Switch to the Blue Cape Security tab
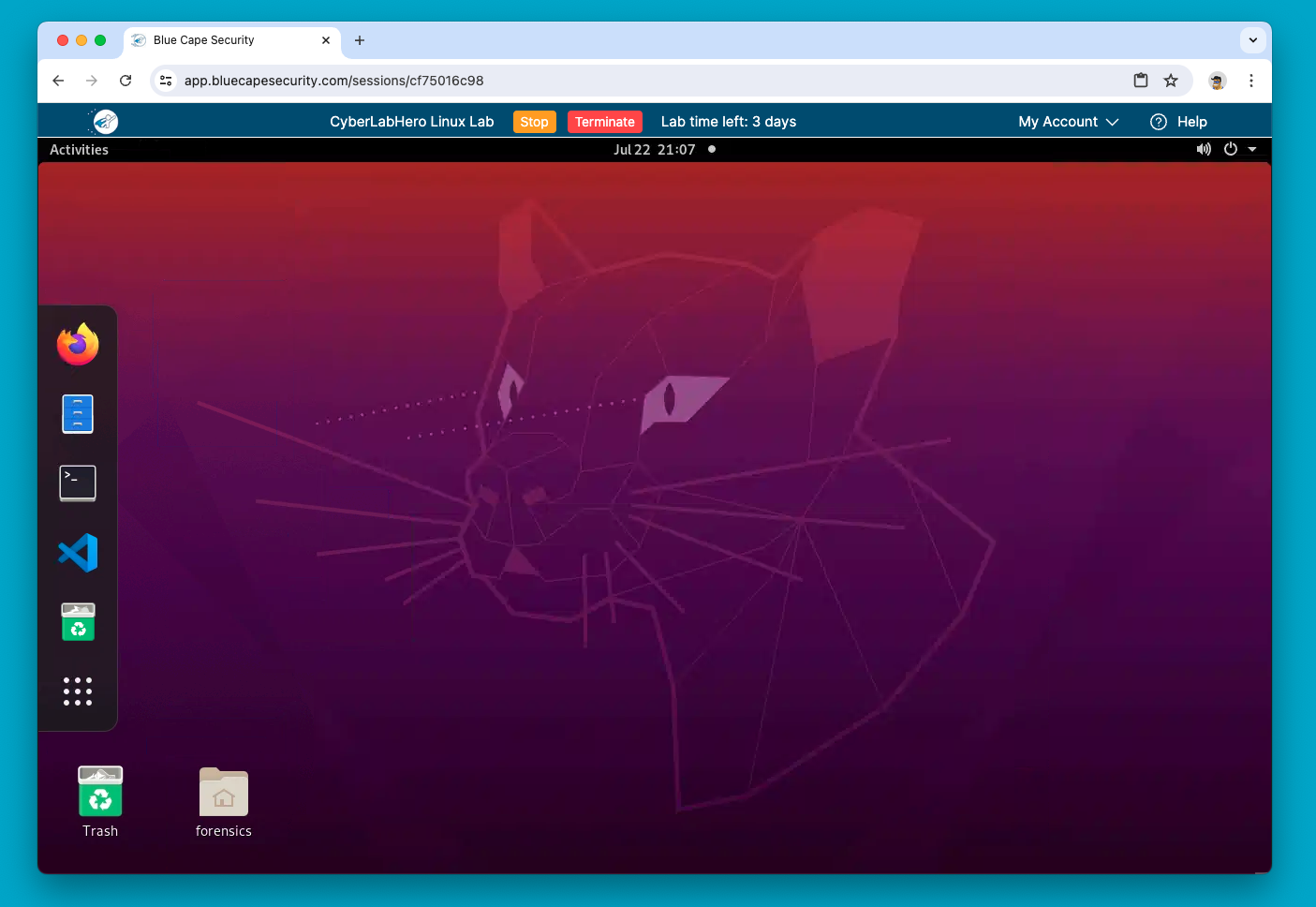Image resolution: width=1316 pixels, height=907 pixels. (203, 40)
